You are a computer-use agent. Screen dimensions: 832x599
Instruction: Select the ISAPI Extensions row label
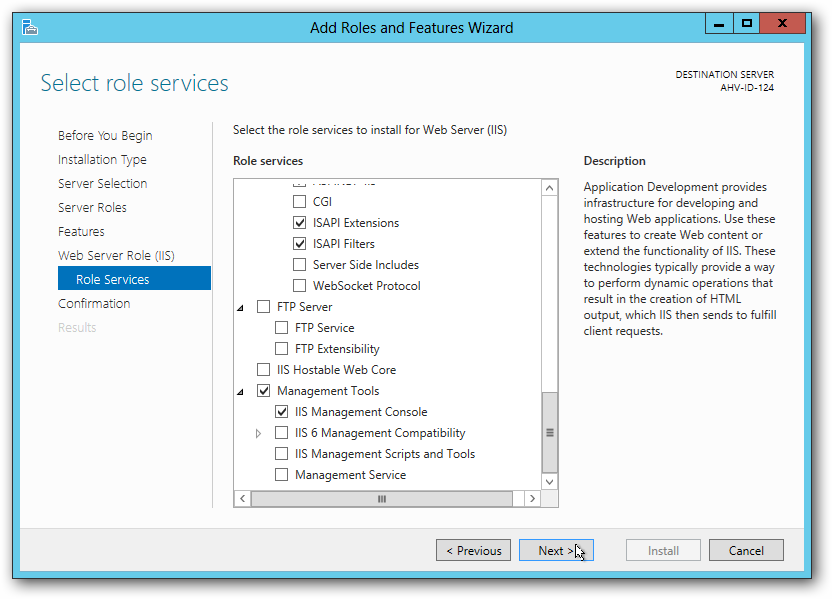pos(356,223)
